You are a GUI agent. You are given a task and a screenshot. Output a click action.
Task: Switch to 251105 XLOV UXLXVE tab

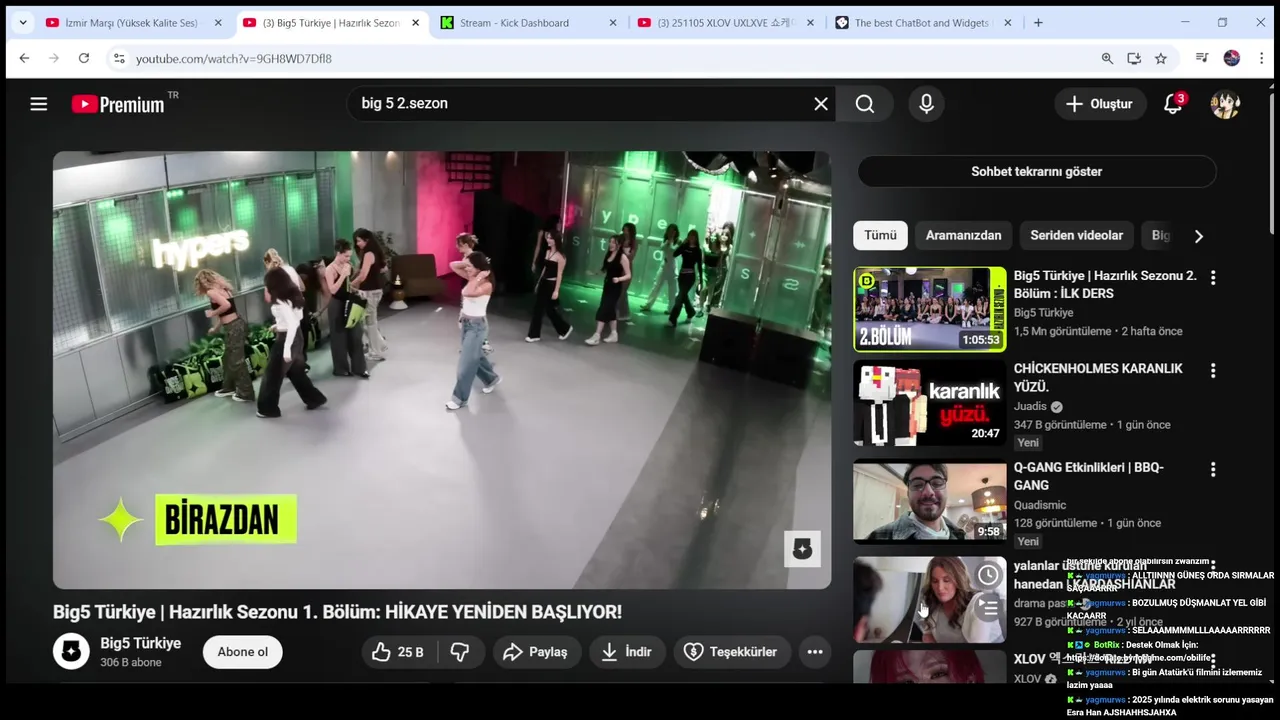(726, 23)
